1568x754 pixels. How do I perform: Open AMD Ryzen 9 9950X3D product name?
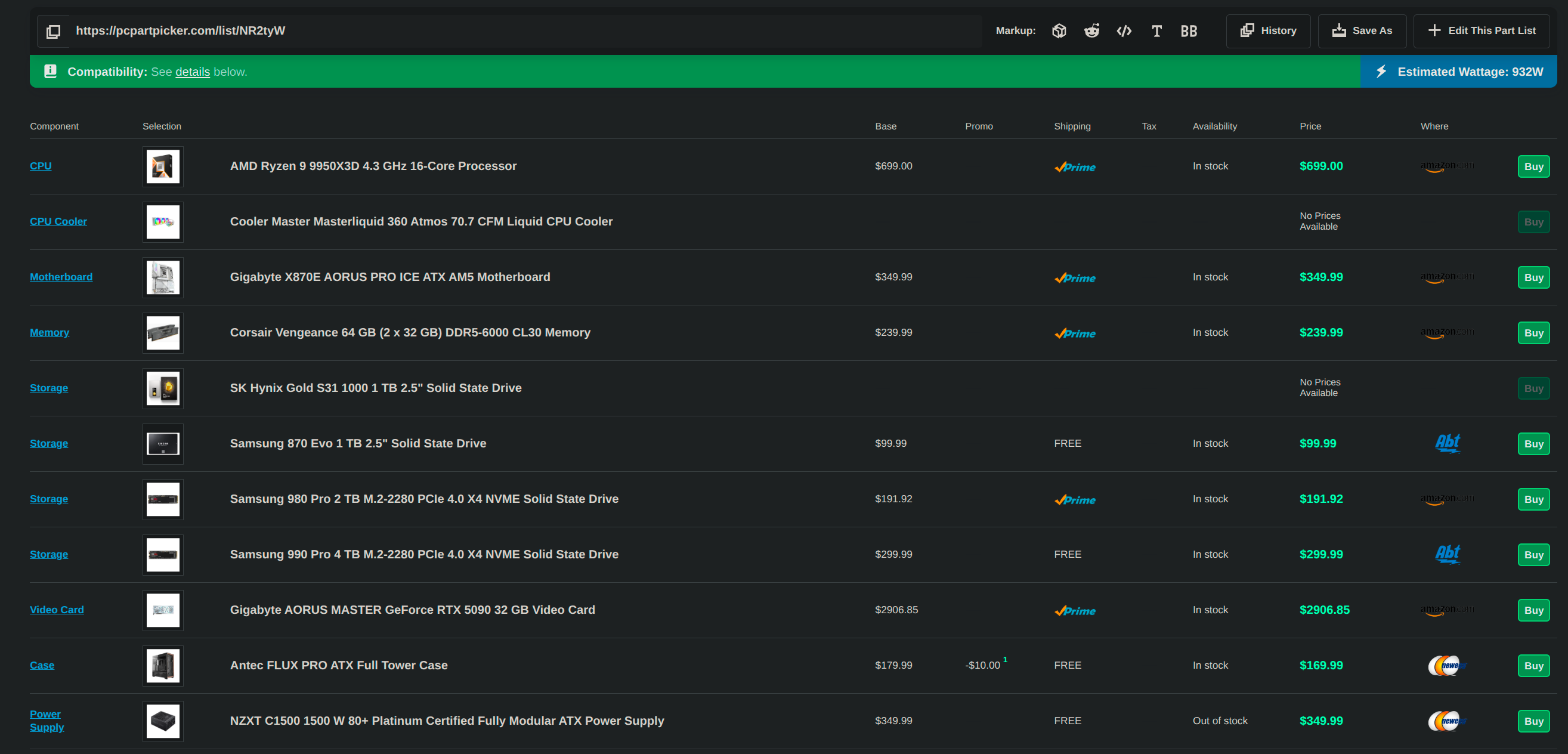pos(373,166)
